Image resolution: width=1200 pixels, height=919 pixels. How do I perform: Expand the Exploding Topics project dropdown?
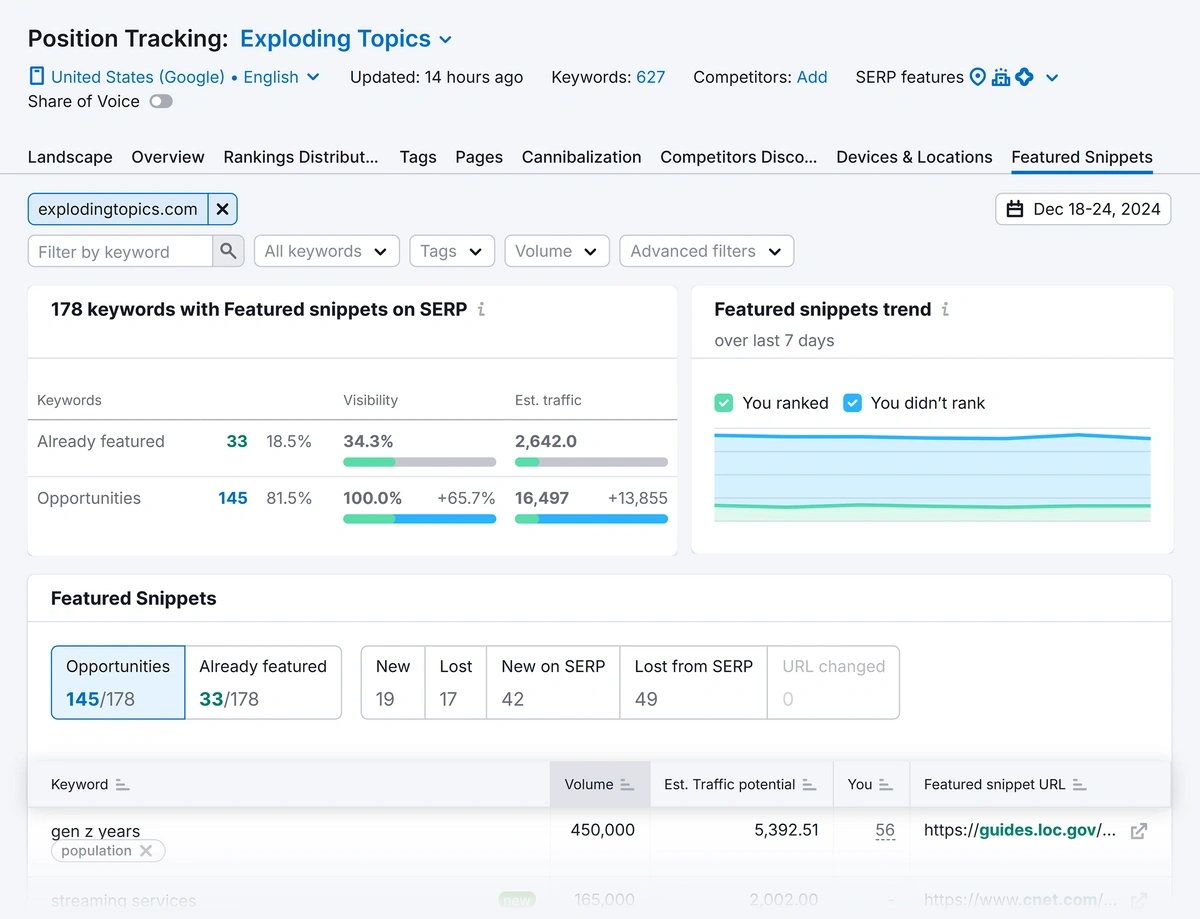pyautogui.click(x=346, y=39)
